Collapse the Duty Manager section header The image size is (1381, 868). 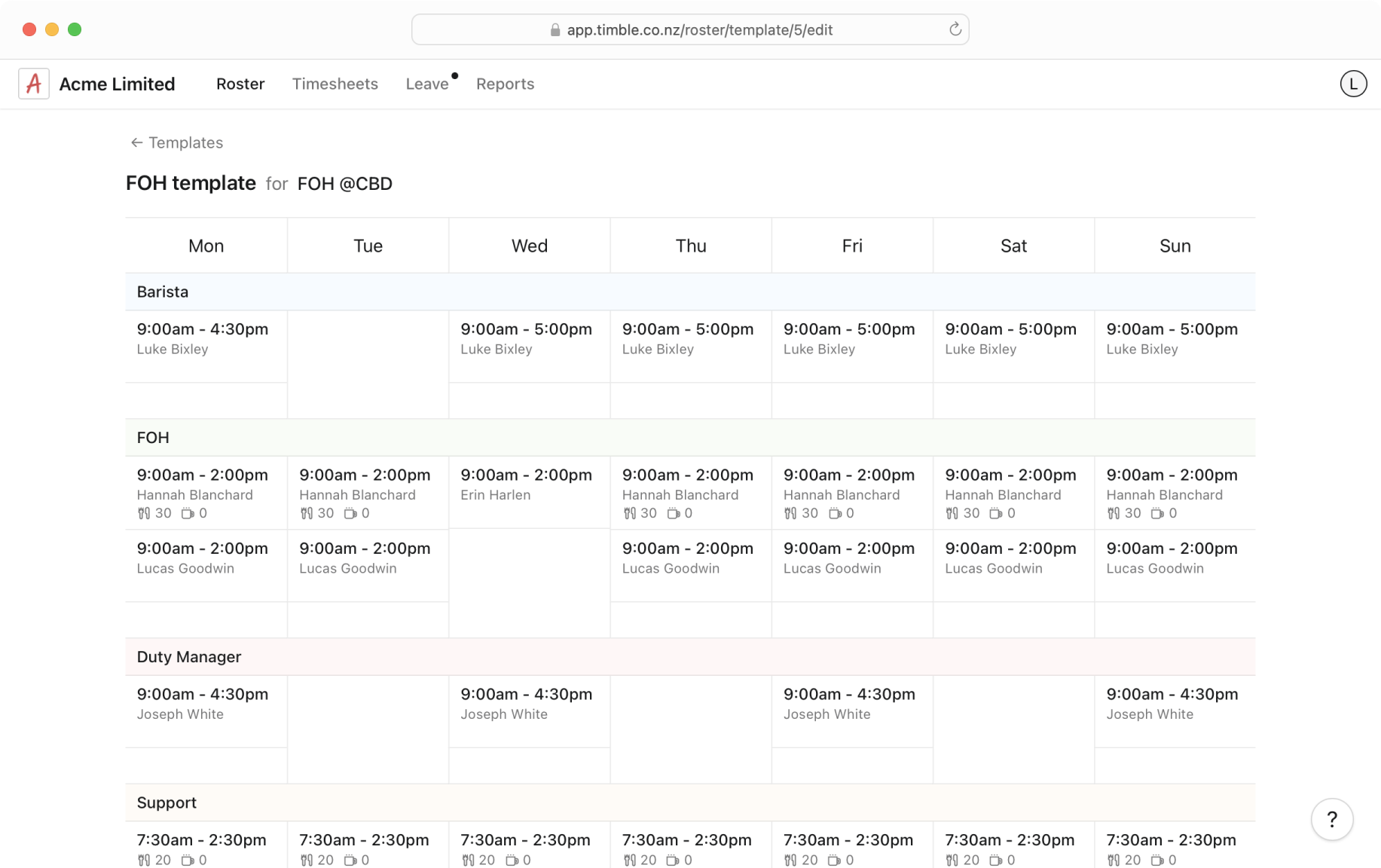click(188, 656)
